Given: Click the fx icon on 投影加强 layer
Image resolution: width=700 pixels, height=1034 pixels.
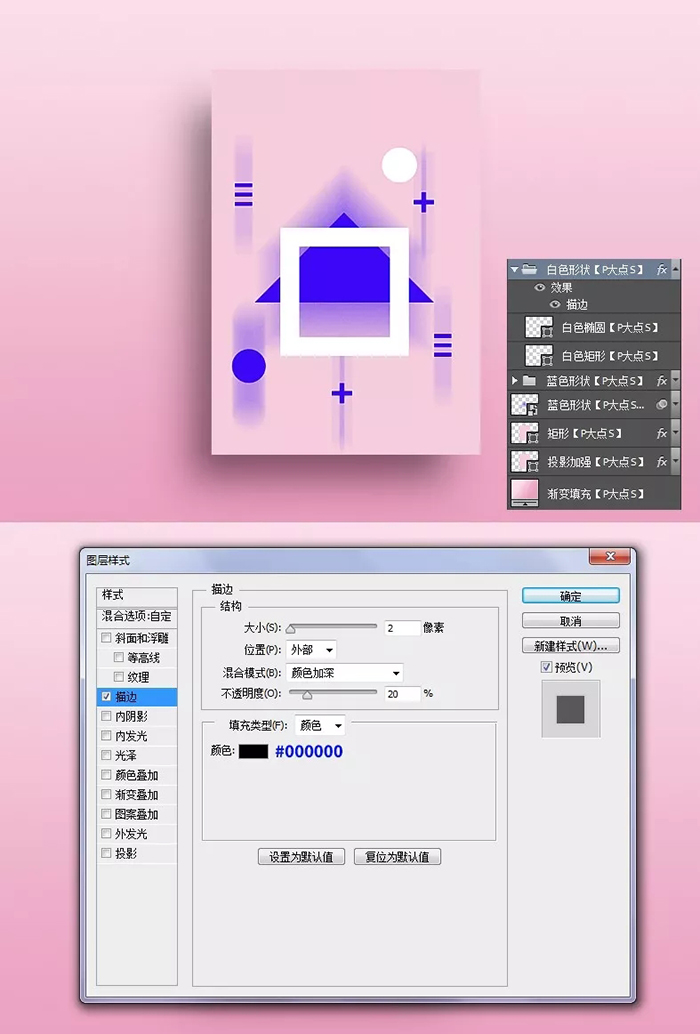Looking at the screenshot, I should (661, 462).
